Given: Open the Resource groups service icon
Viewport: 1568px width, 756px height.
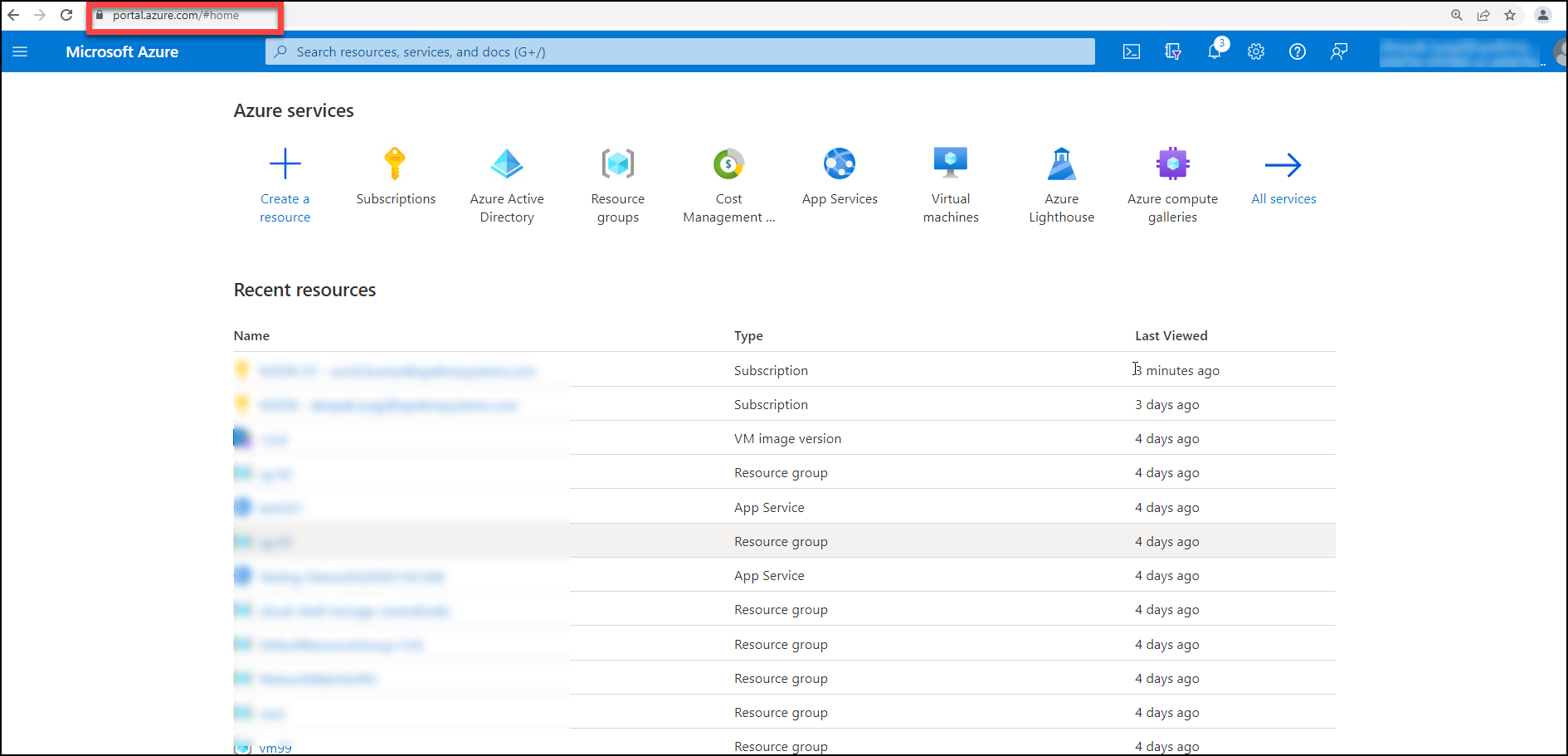Looking at the screenshot, I should [618, 163].
